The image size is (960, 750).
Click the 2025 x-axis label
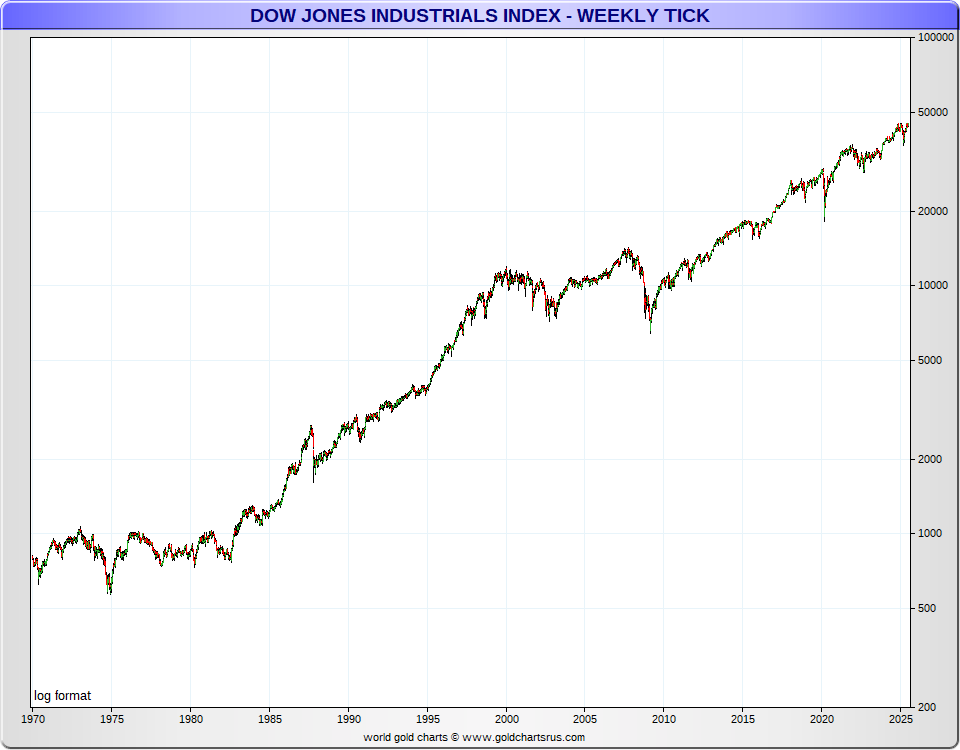(901, 719)
